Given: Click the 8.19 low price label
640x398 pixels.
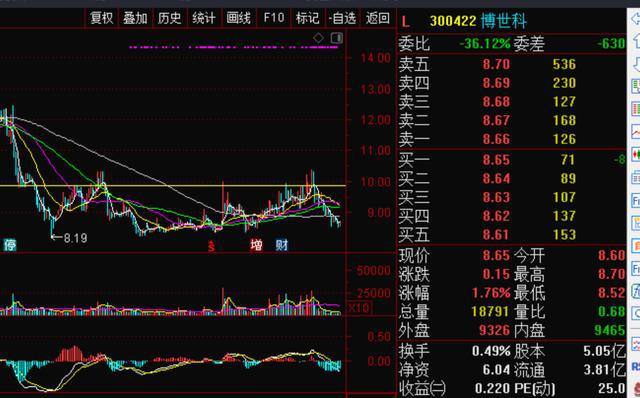Looking at the screenshot, I should [76, 238].
